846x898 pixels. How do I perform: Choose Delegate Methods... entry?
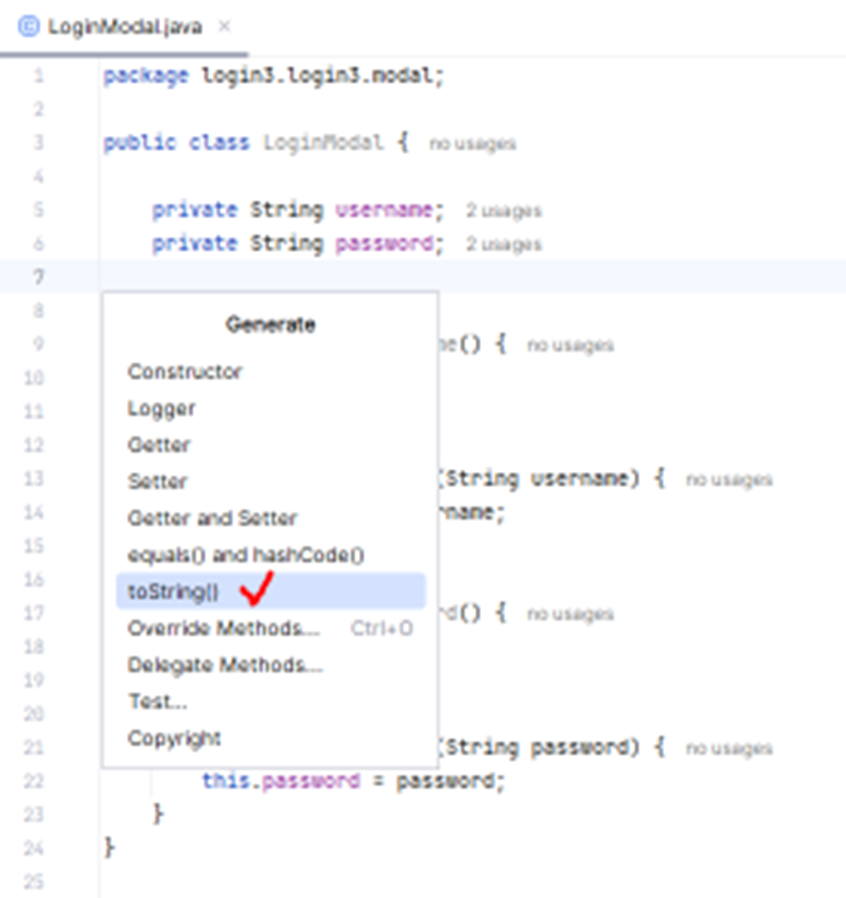[x=225, y=665]
